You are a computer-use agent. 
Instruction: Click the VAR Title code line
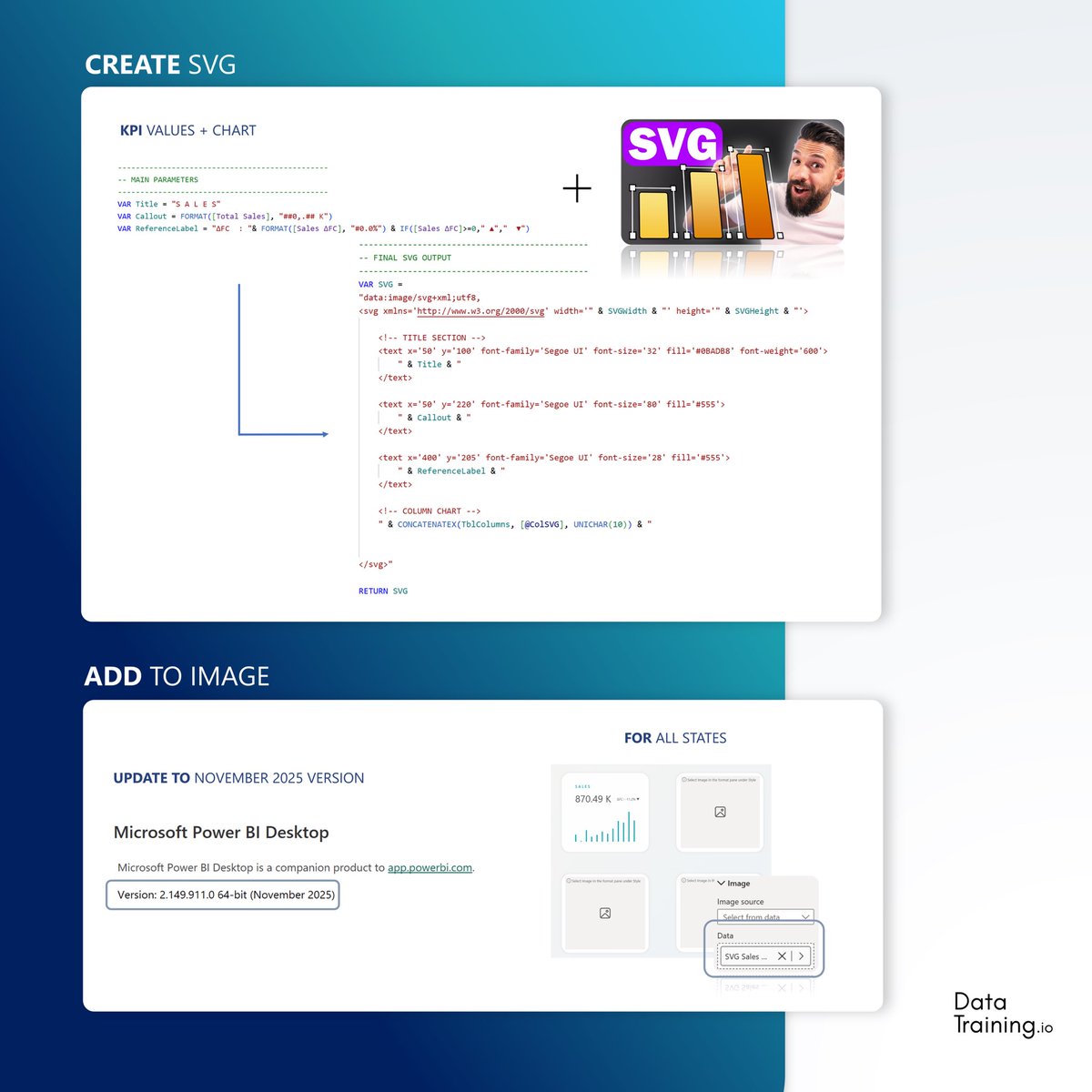[x=169, y=205]
